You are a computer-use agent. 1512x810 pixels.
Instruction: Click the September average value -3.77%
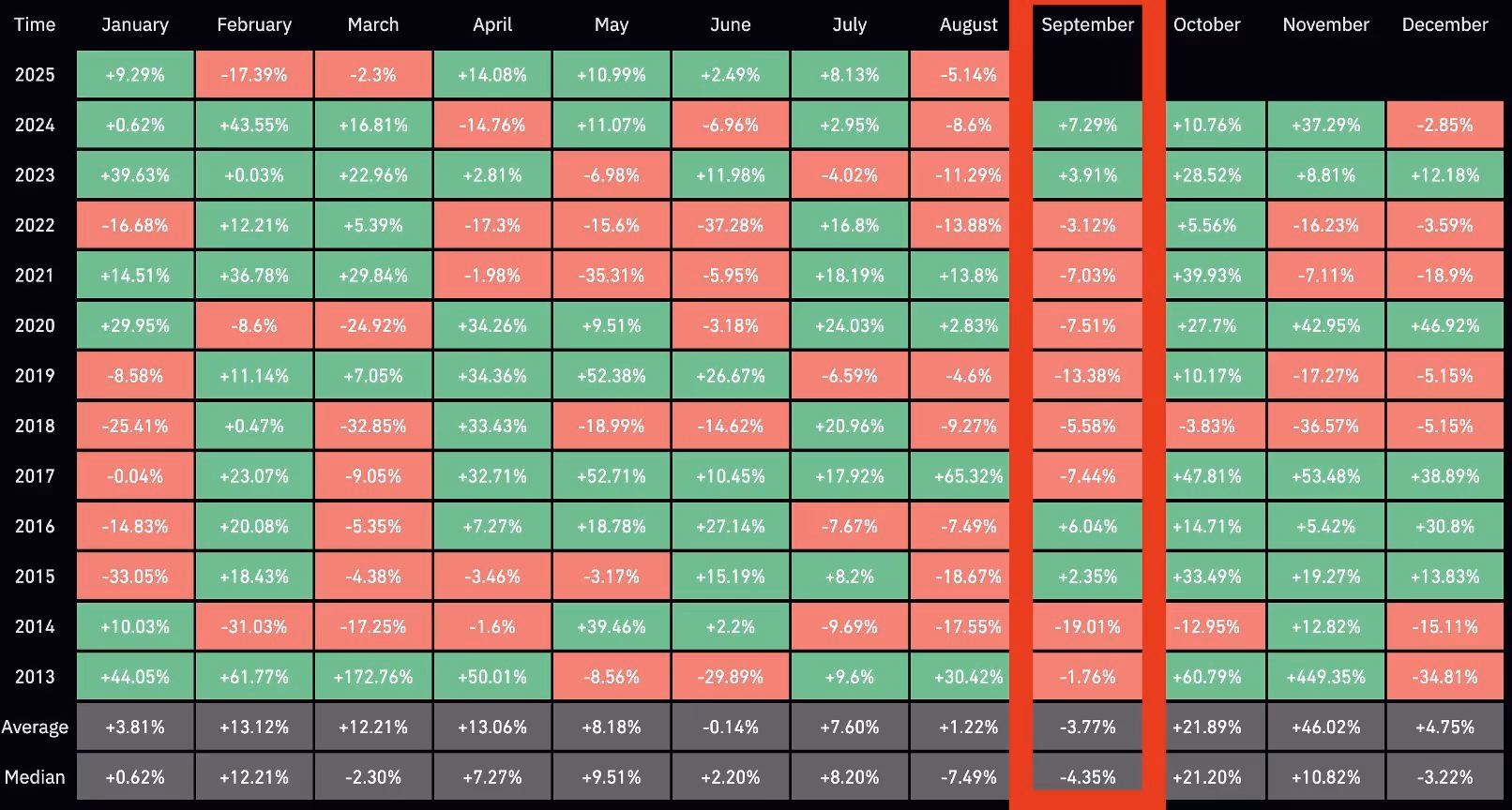point(1087,727)
